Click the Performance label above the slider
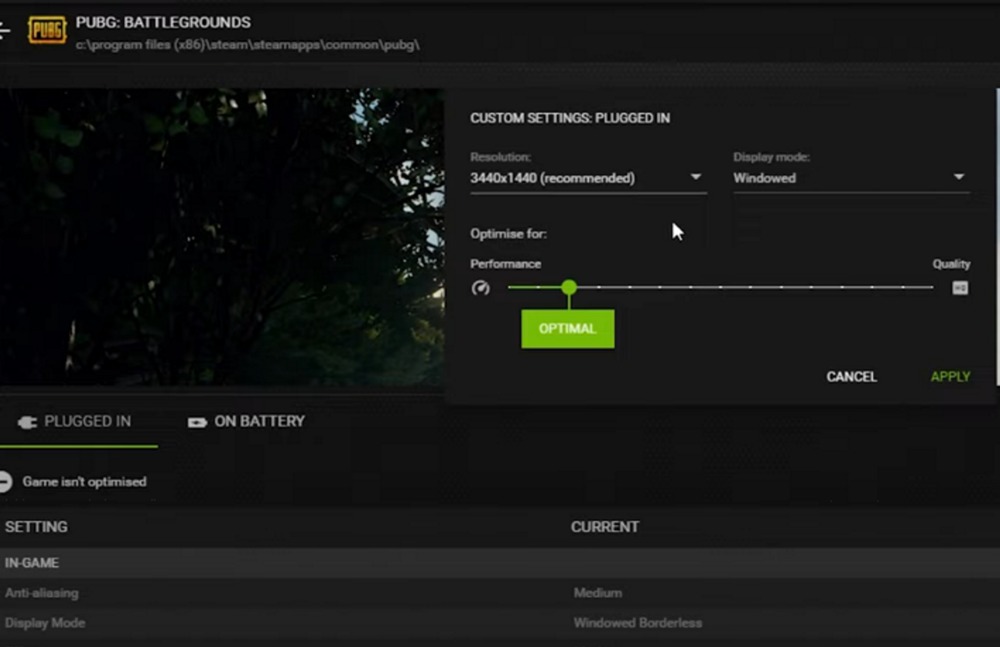1000x647 pixels. coord(506,264)
